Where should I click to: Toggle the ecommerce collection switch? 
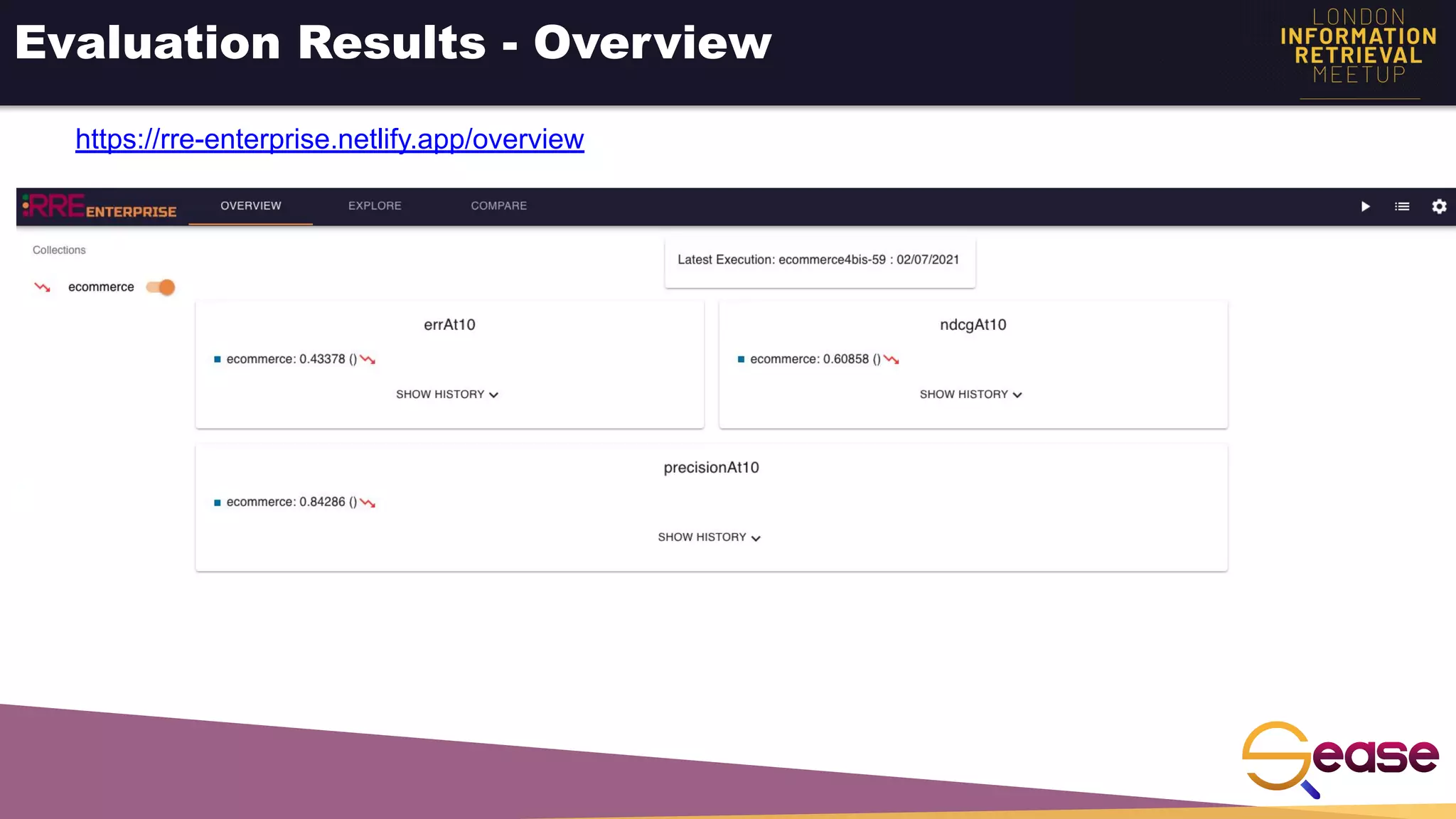click(161, 287)
